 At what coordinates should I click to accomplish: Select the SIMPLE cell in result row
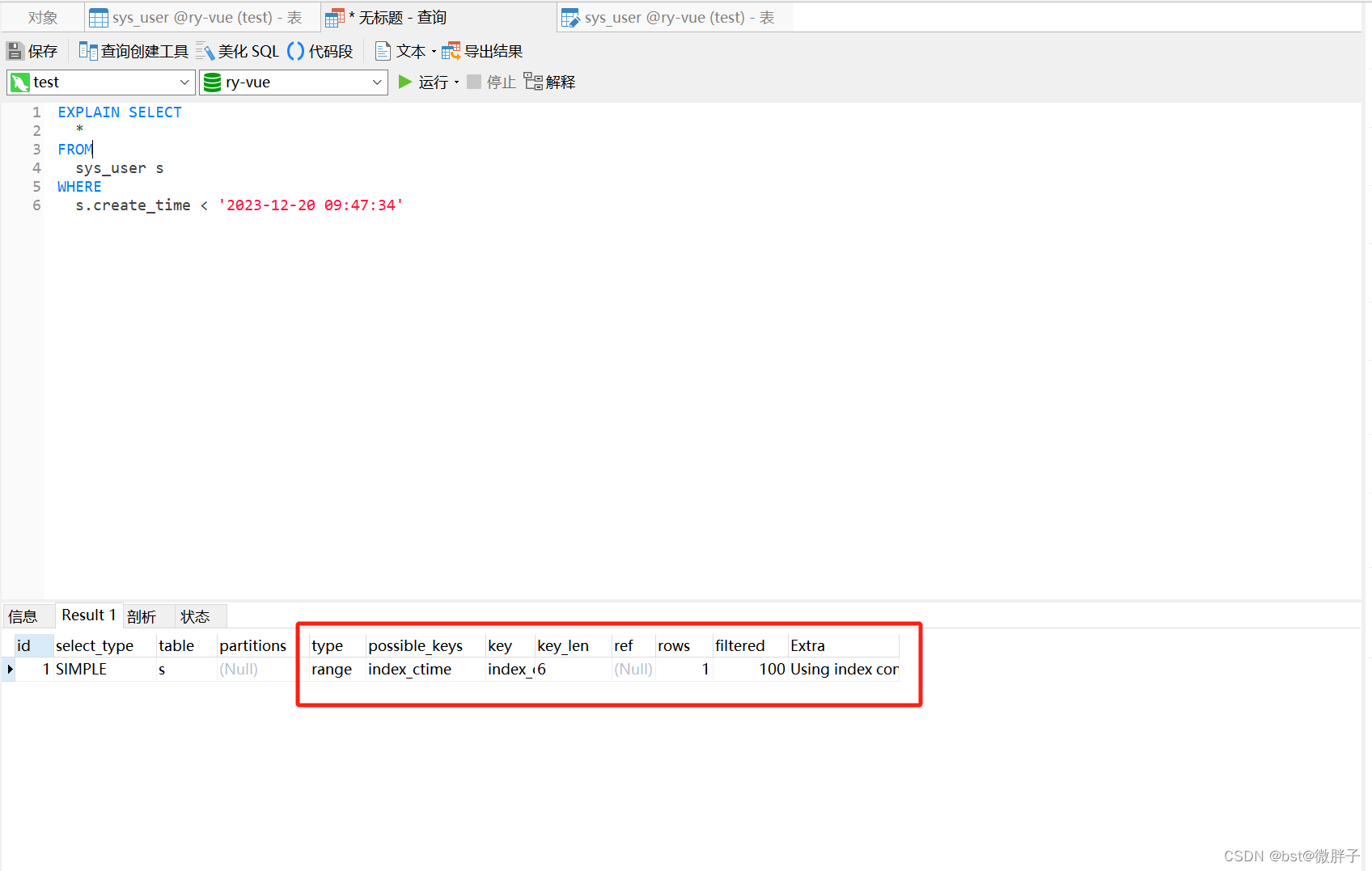click(x=105, y=669)
